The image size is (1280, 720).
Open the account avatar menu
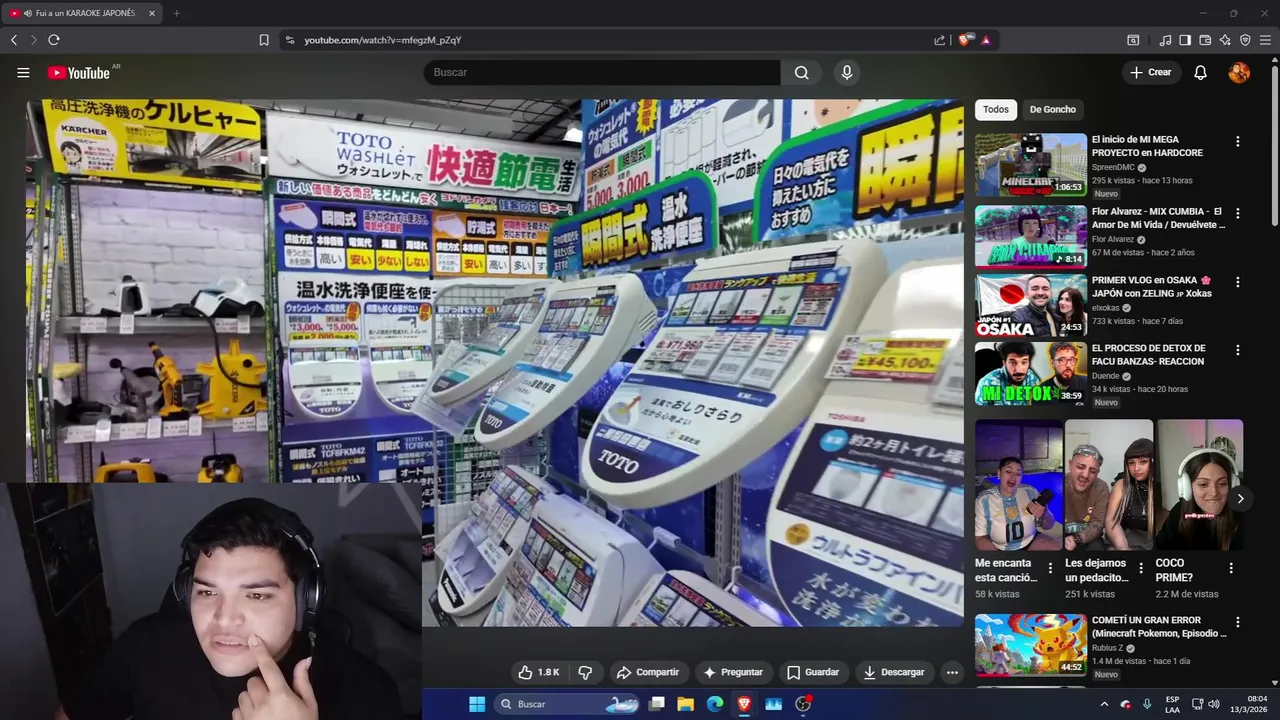1239,72
